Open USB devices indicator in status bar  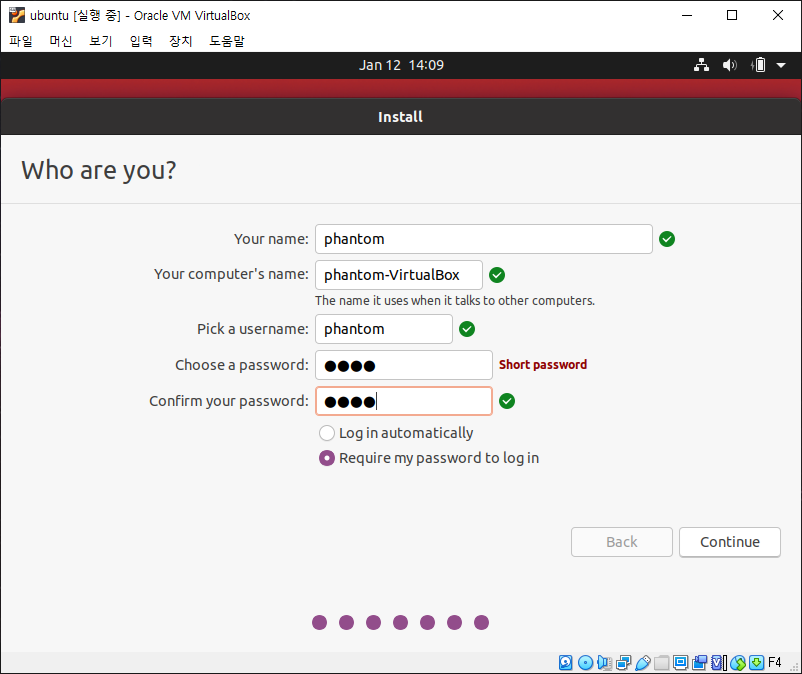[643, 663]
